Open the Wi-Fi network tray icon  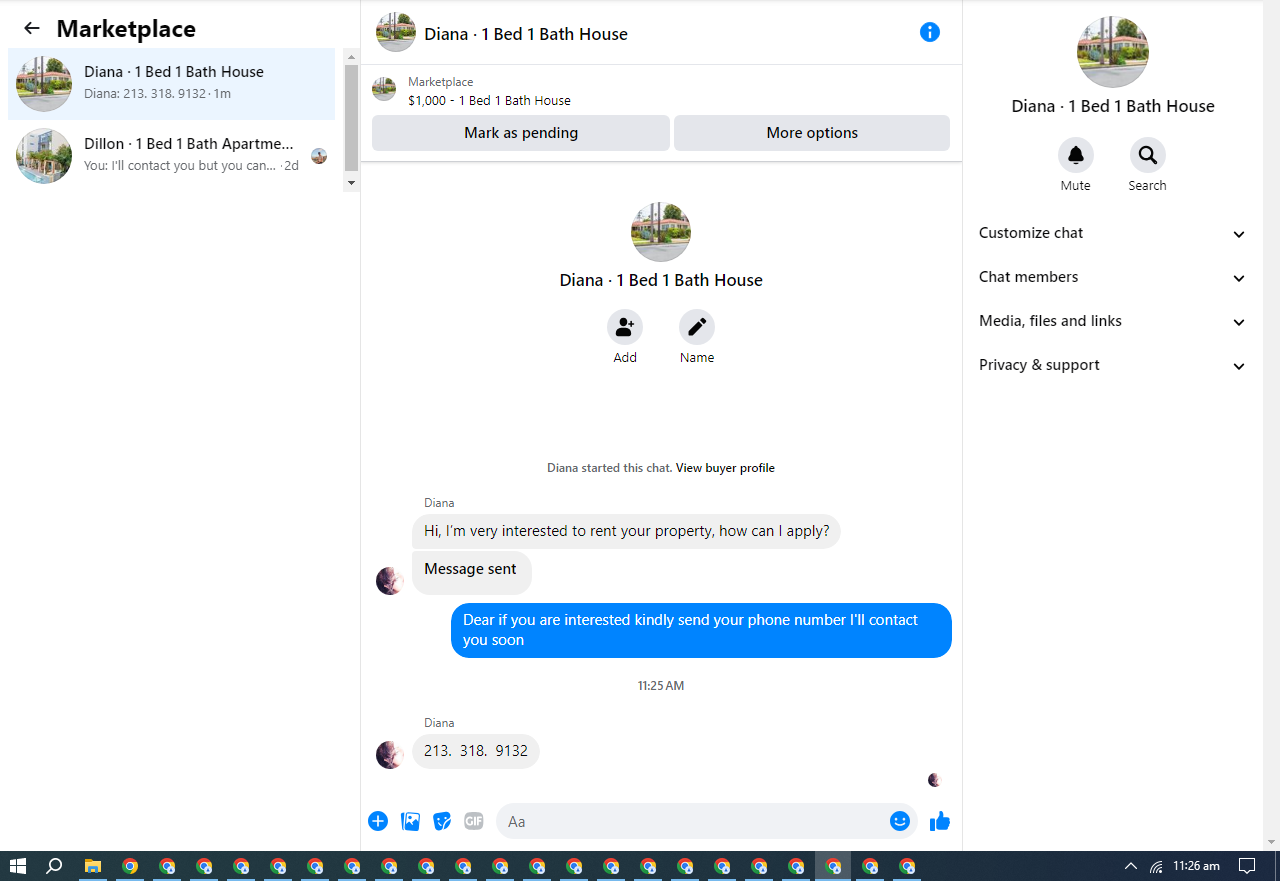(1156, 866)
